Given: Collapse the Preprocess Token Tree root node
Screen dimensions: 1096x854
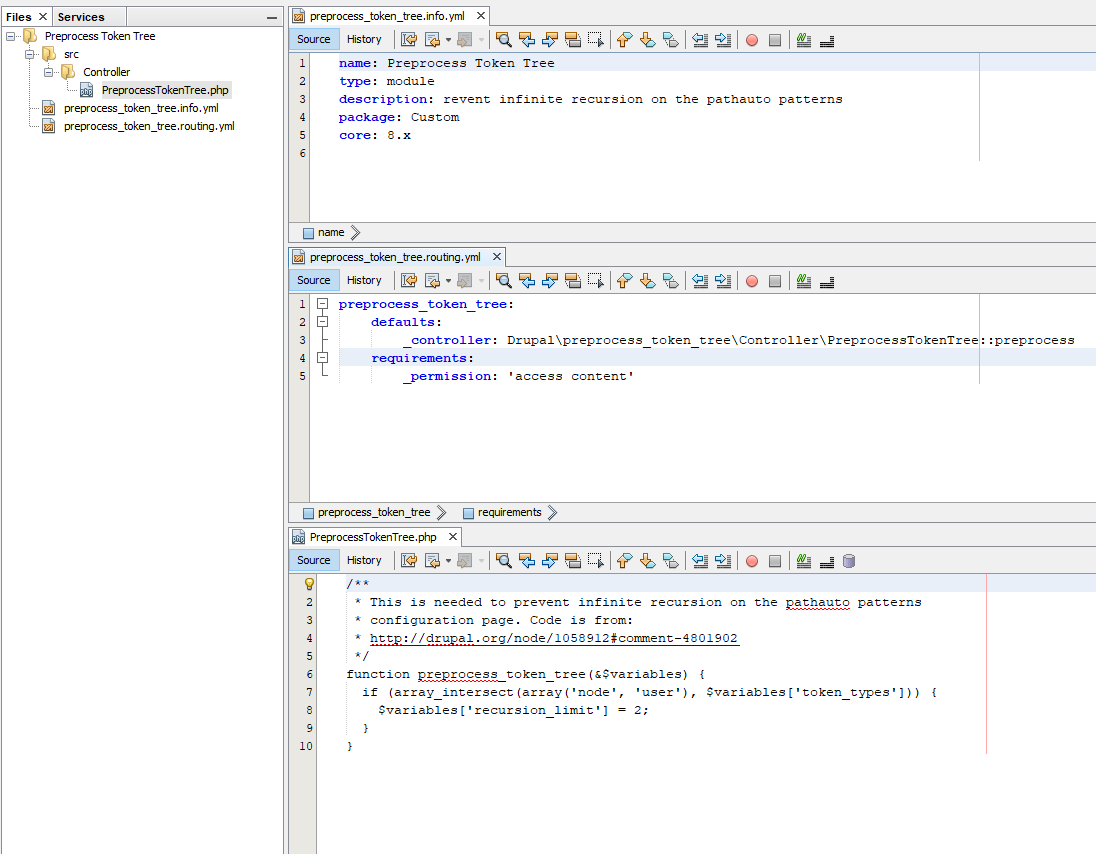Looking at the screenshot, I should tap(11, 36).
